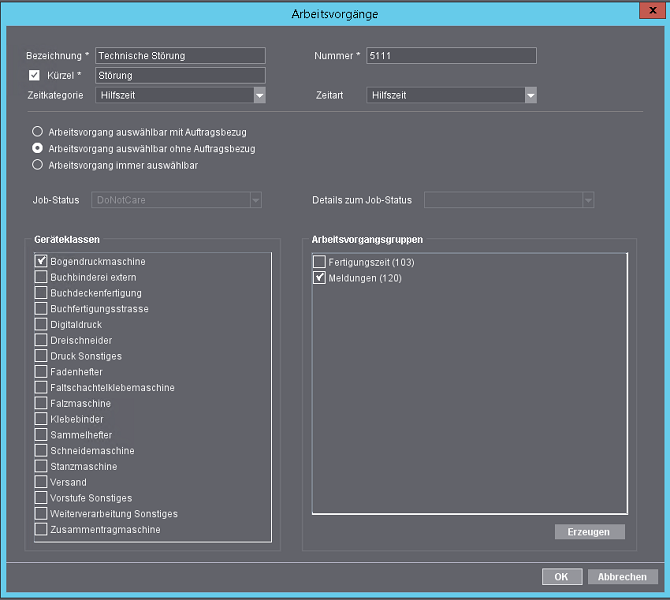Enable the Versand checkbox
Viewport: 670px width, 600px height.
41,482
